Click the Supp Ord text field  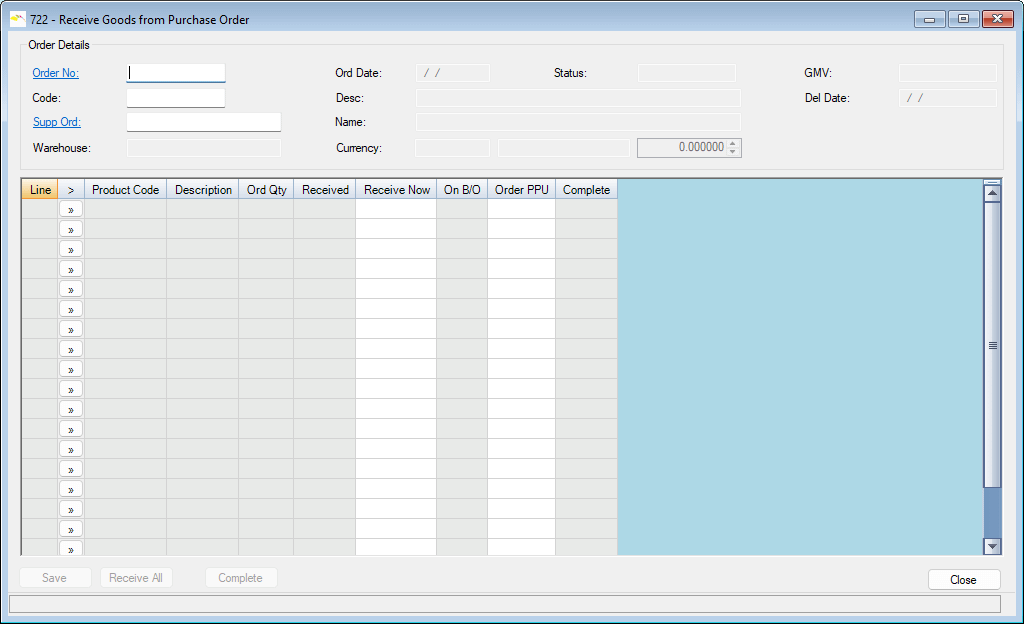point(203,122)
